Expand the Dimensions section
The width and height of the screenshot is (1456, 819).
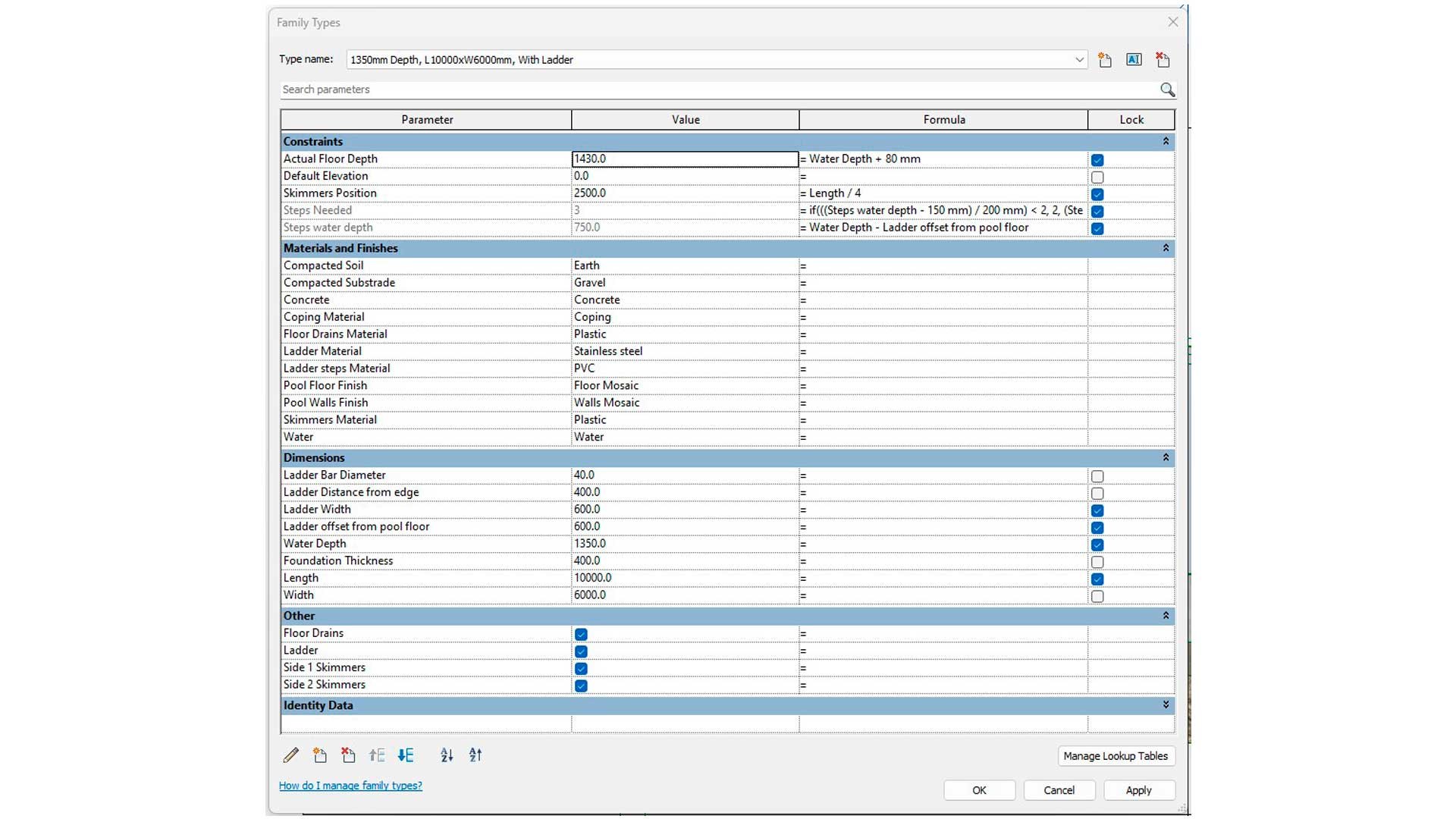point(1165,457)
